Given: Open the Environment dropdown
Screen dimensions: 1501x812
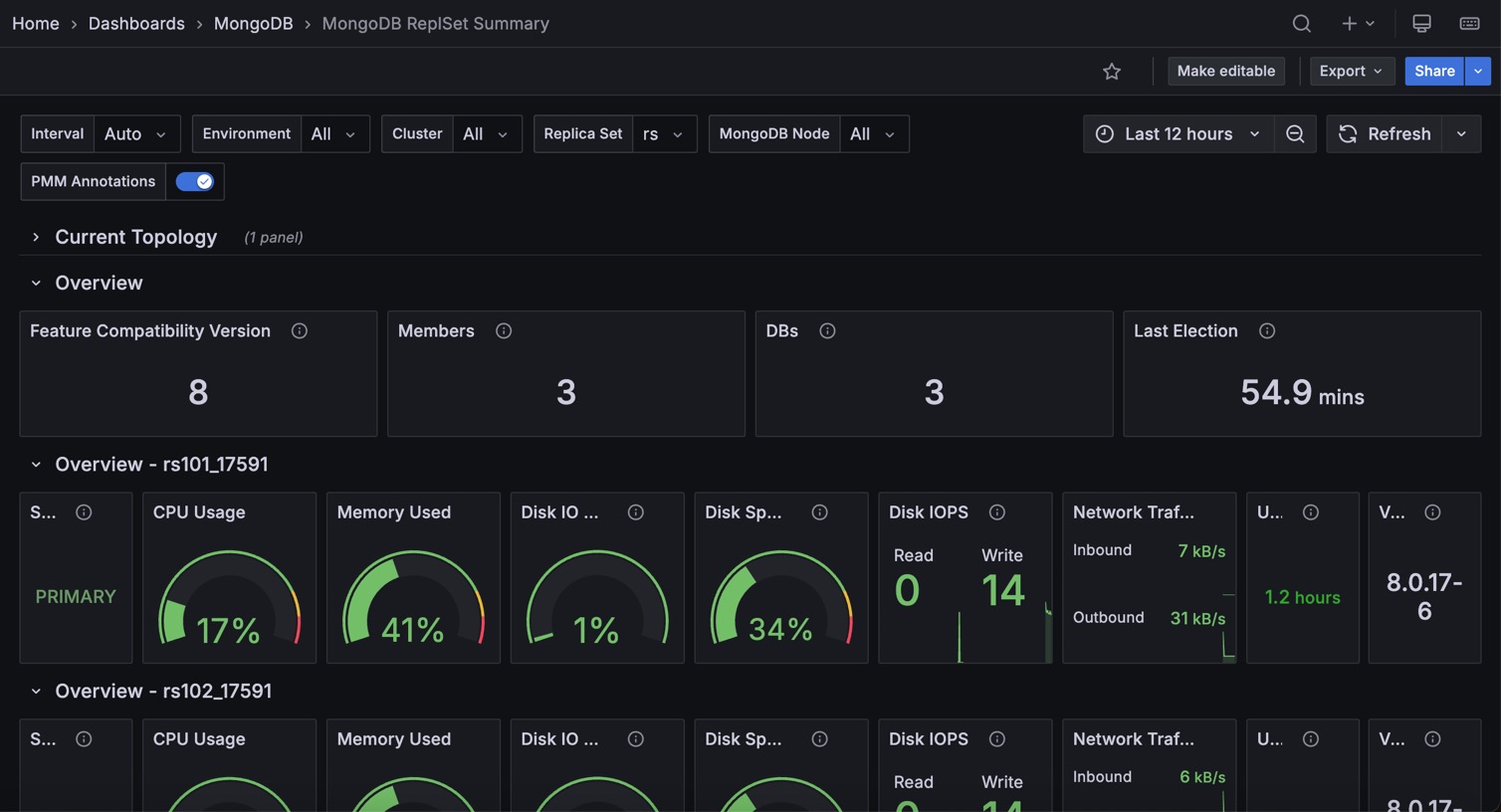Looking at the screenshot, I should pyautogui.click(x=334, y=134).
